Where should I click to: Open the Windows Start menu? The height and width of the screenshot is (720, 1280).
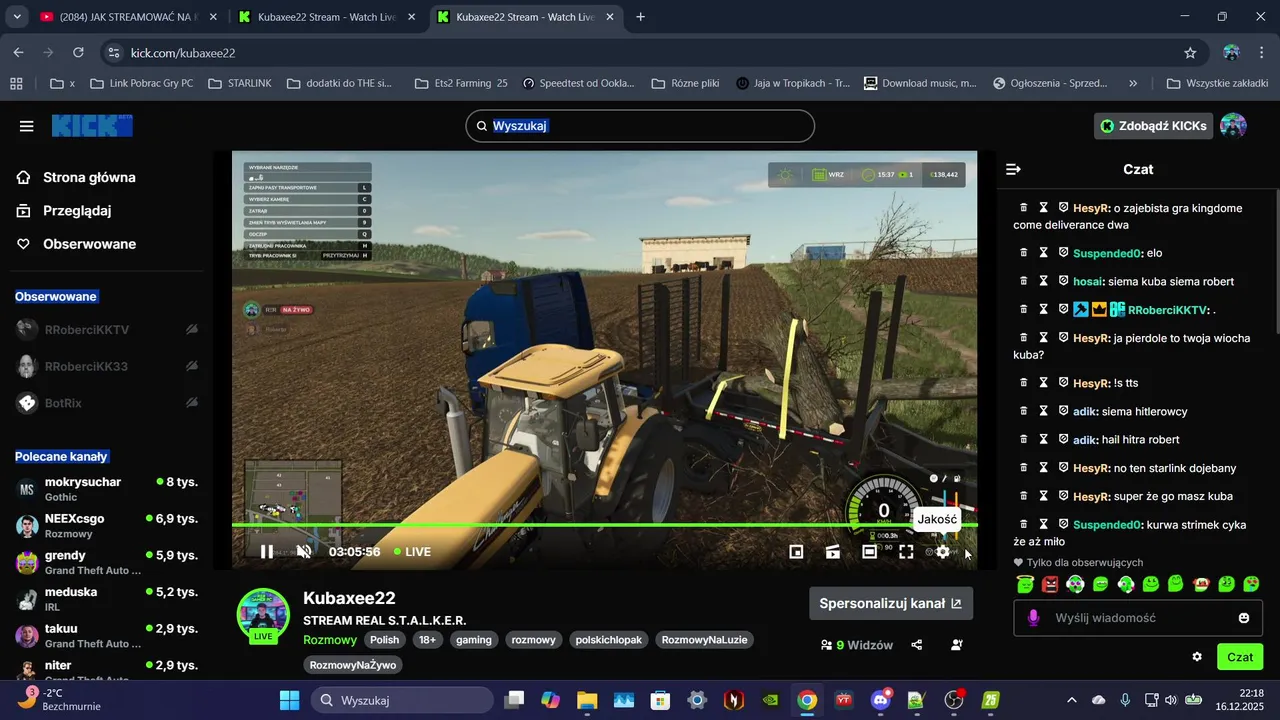tap(289, 700)
